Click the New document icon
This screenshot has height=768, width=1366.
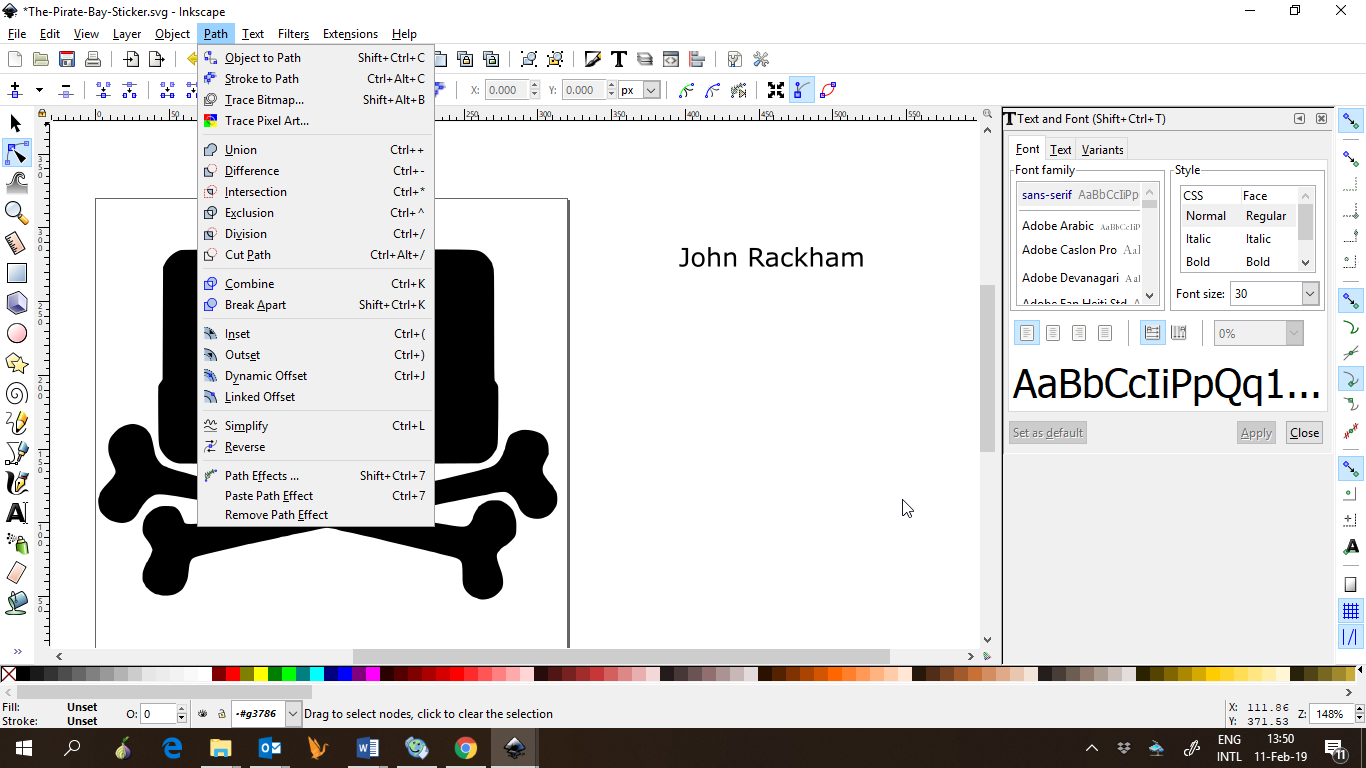[15, 59]
